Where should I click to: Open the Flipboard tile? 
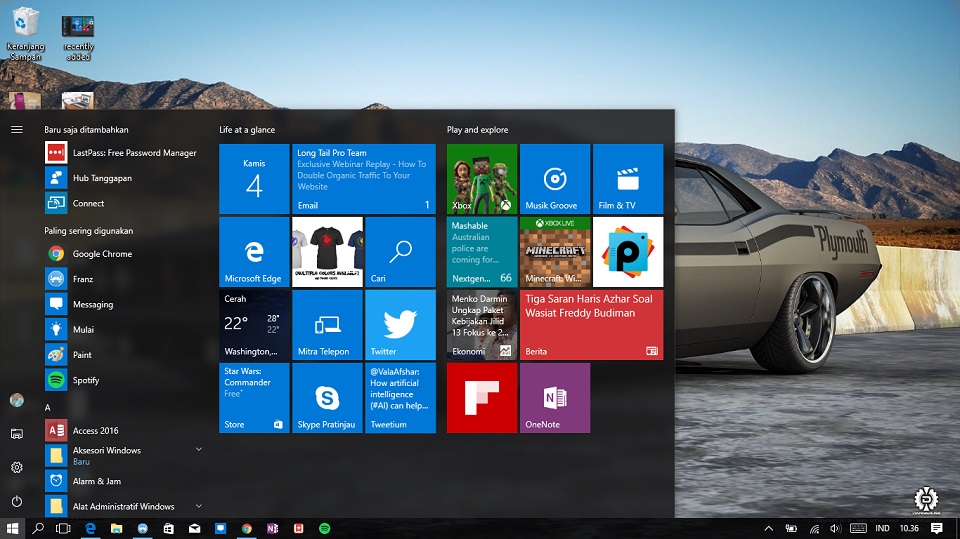click(x=481, y=398)
